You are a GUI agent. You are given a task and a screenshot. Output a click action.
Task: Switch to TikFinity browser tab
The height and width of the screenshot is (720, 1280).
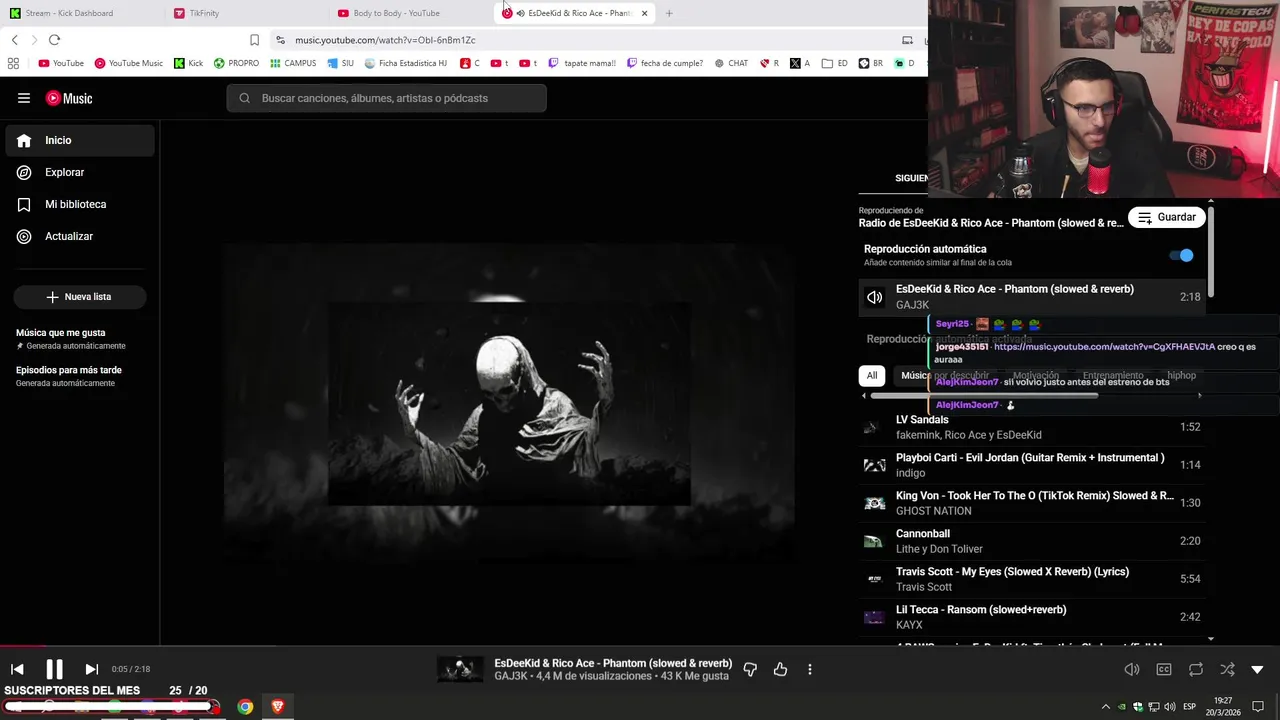point(246,13)
